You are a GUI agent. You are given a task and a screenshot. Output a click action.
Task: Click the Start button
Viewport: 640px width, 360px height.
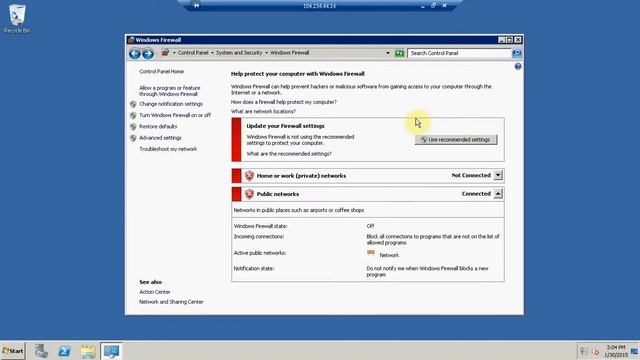click(x=13, y=351)
